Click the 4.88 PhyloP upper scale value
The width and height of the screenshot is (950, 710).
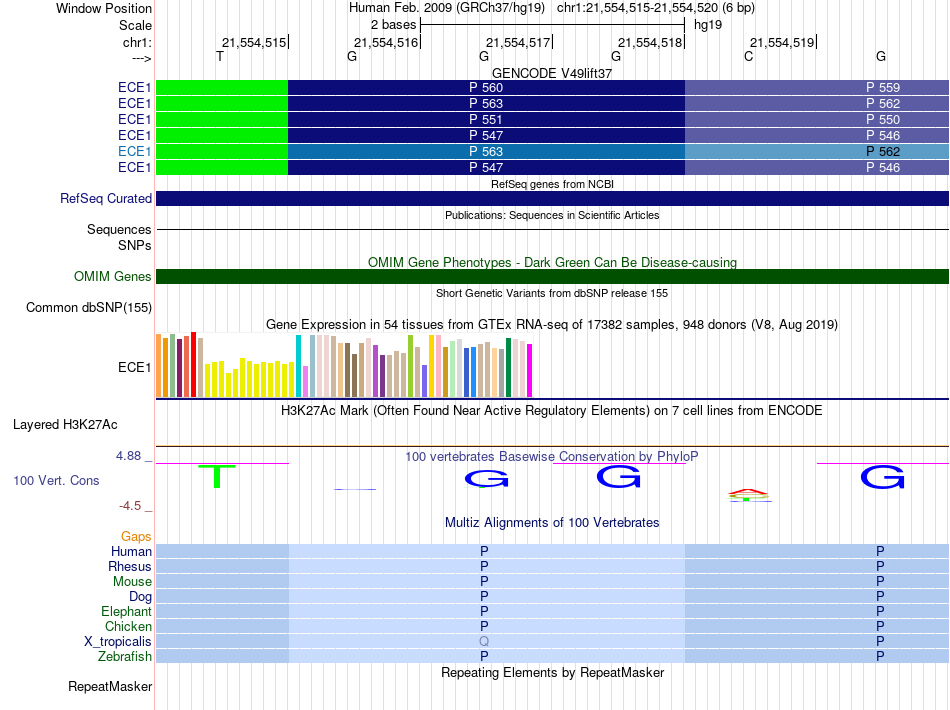pos(128,456)
